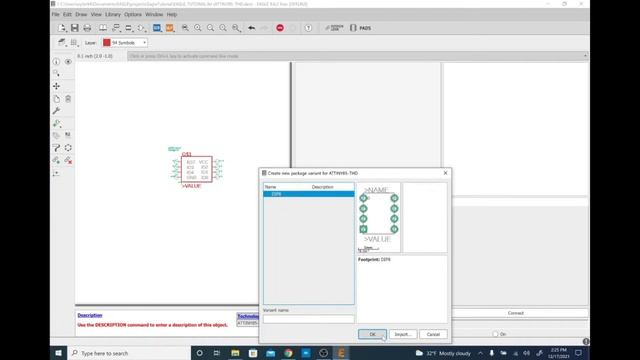The width and height of the screenshot is (640, 360).
Task: Open the Library menu
Action: (113, 14)
